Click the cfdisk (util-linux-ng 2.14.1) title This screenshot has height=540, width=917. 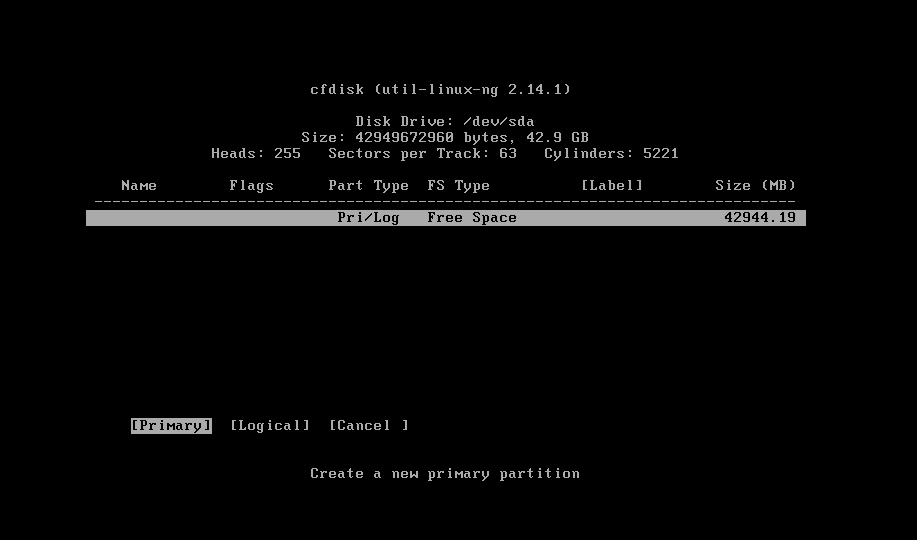click(x=440, y=90)
